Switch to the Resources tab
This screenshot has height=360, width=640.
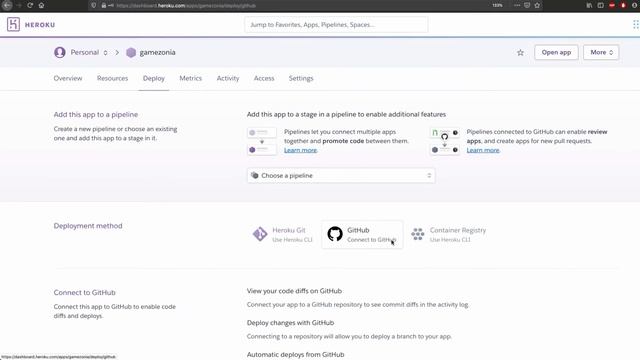point(112,78)
